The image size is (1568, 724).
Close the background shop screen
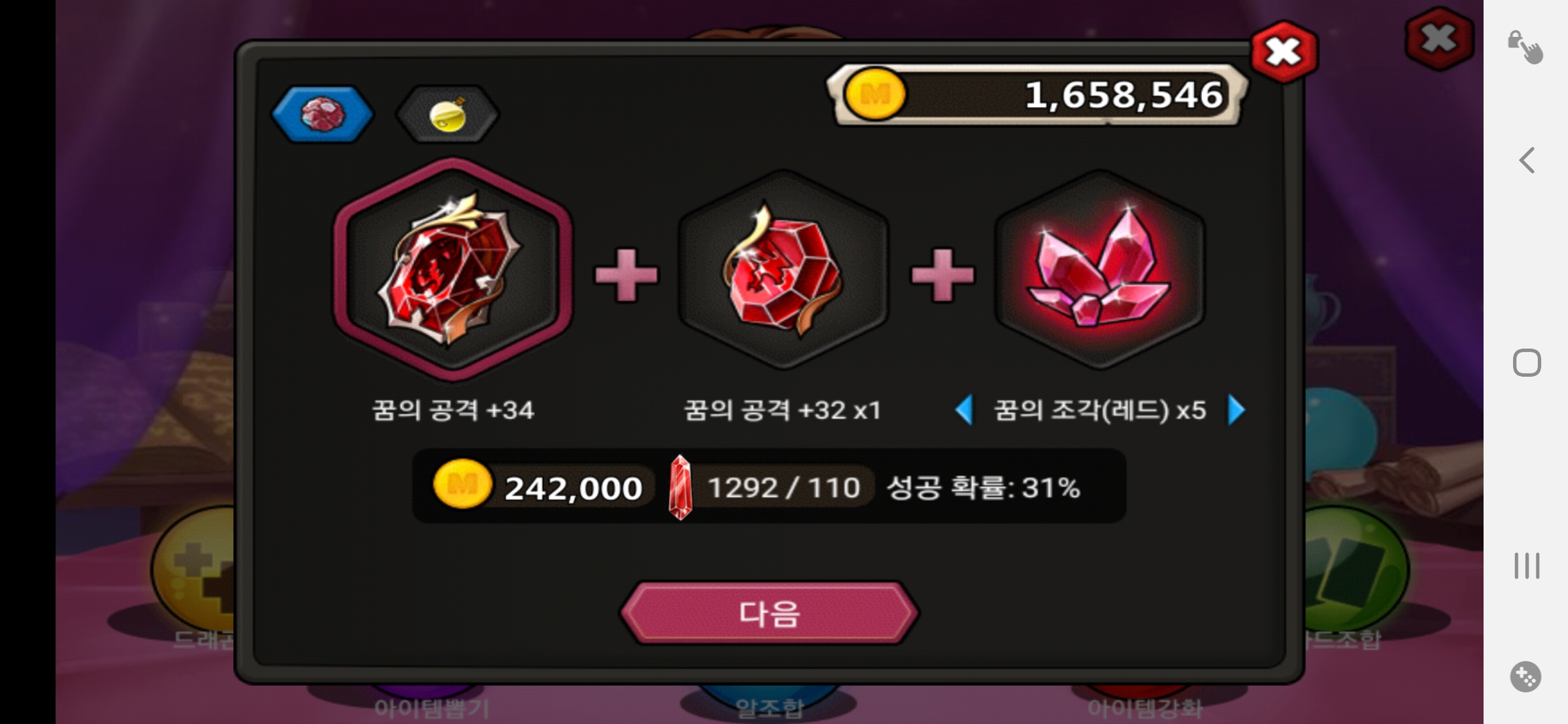pos(1439,39)
